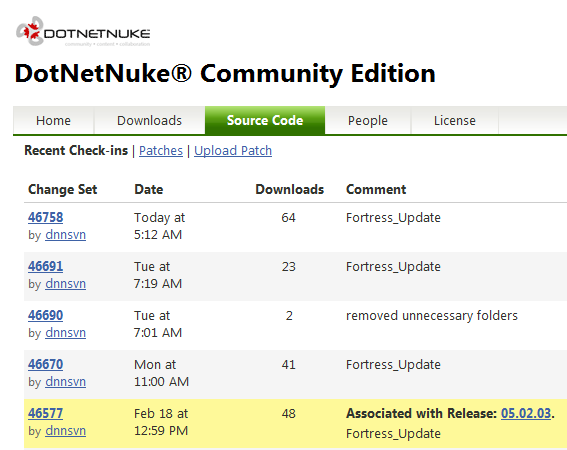Click the Upload Patch link
567x450 pixels.
point(233,150)
